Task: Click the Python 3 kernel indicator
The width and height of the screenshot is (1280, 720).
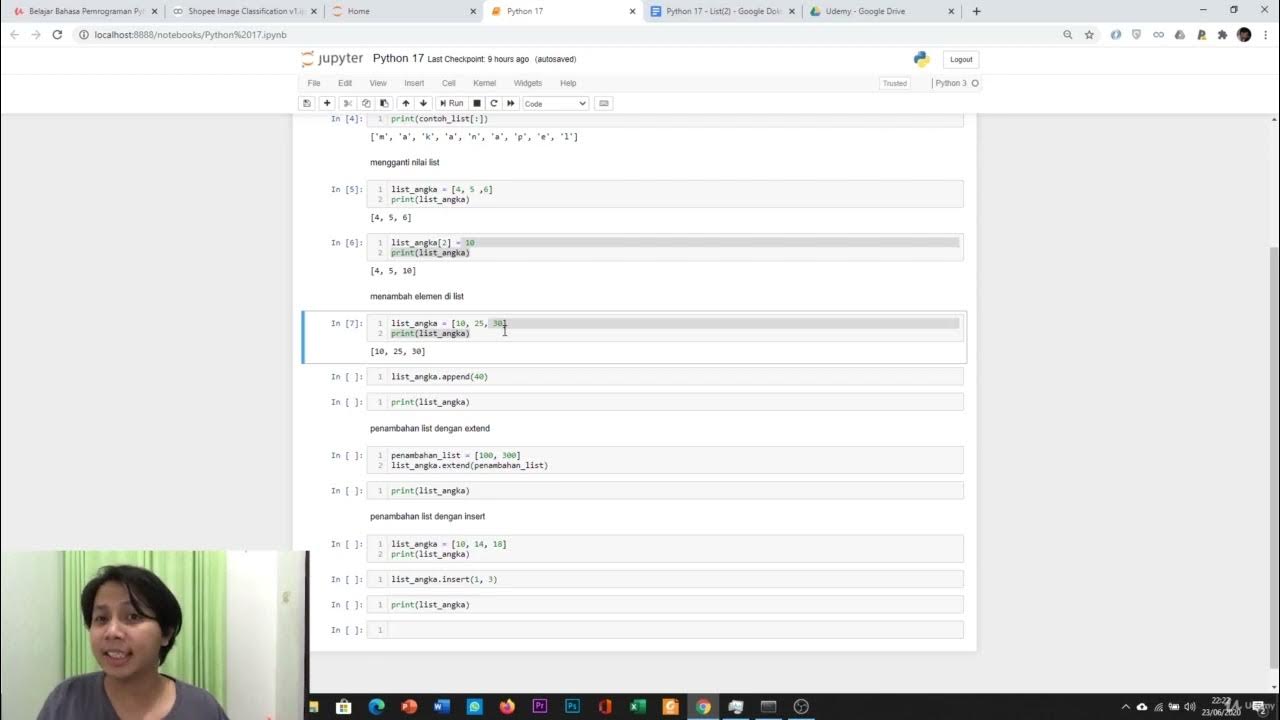Action: tap(956, 83)
